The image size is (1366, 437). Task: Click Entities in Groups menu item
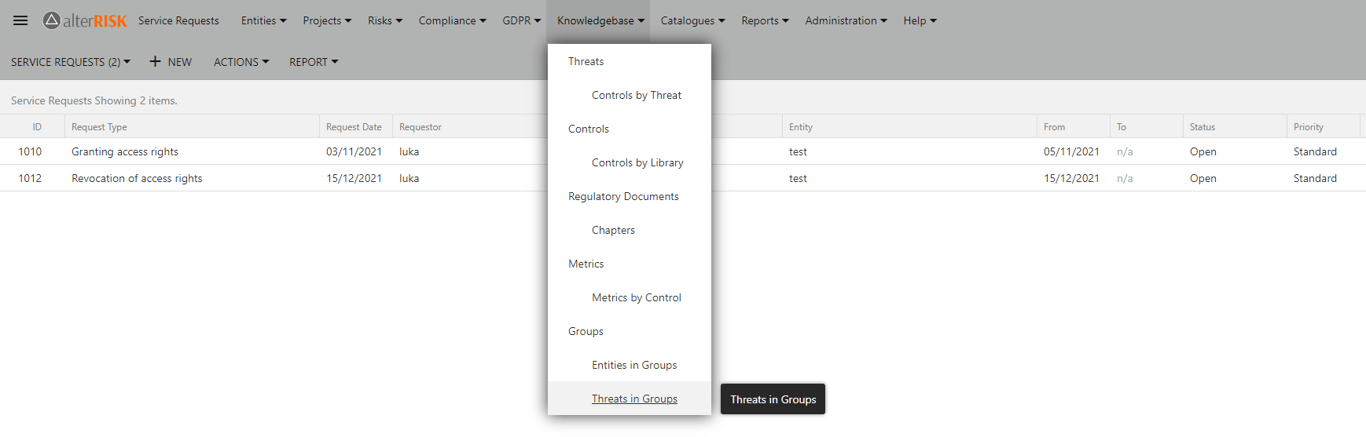click(634, 365)
